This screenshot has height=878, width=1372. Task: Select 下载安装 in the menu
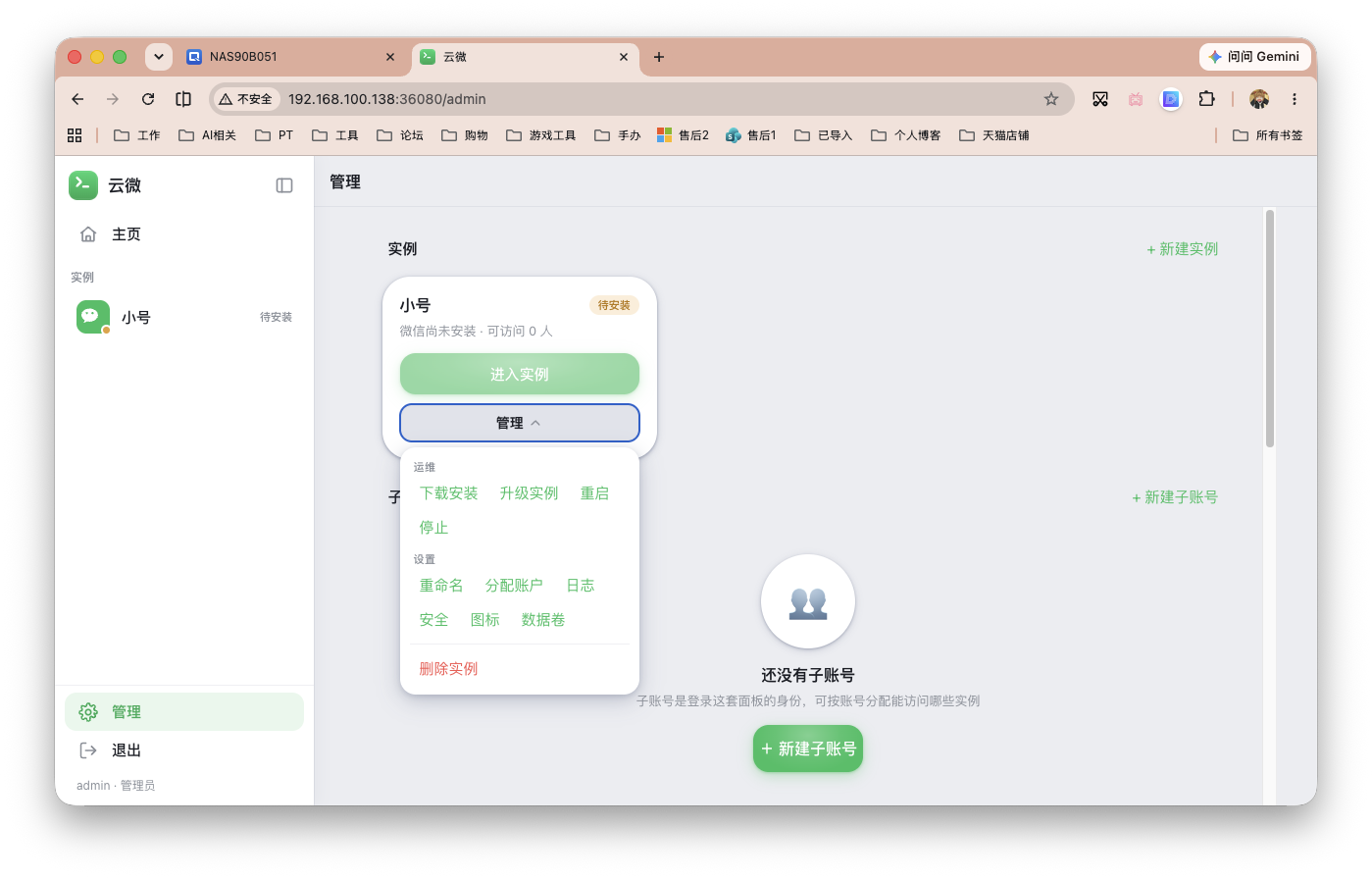[449, 493]
